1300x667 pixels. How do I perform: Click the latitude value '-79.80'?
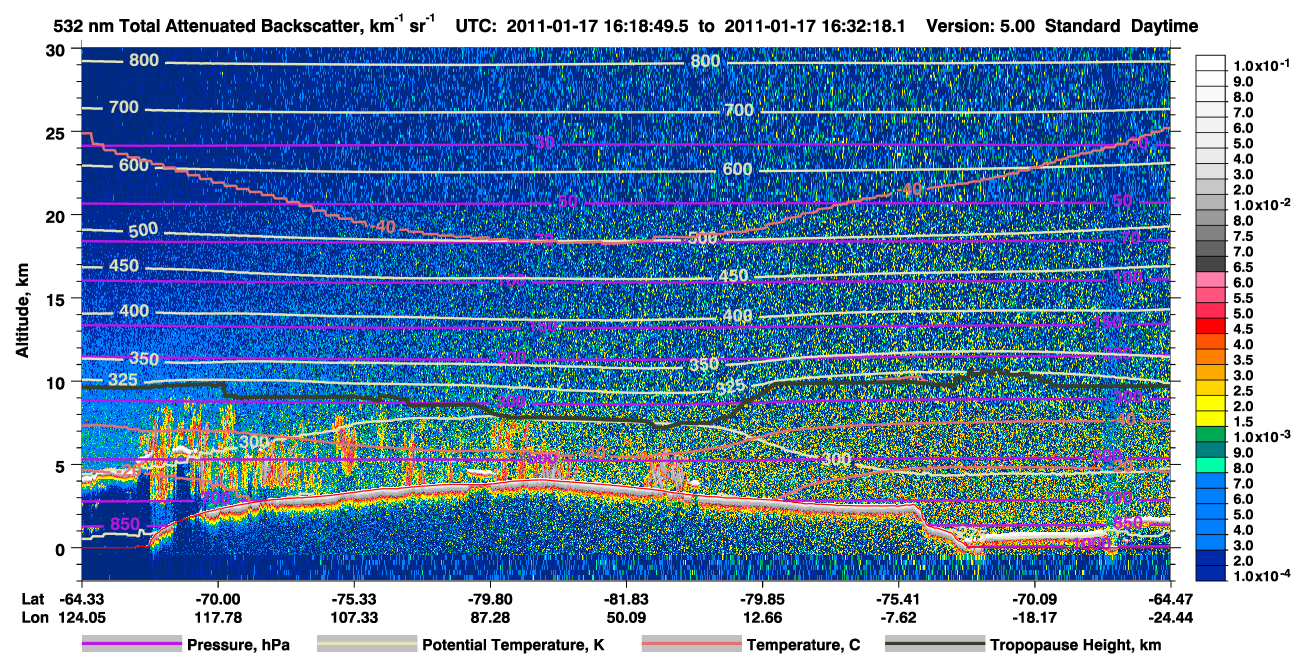(490, 598)
